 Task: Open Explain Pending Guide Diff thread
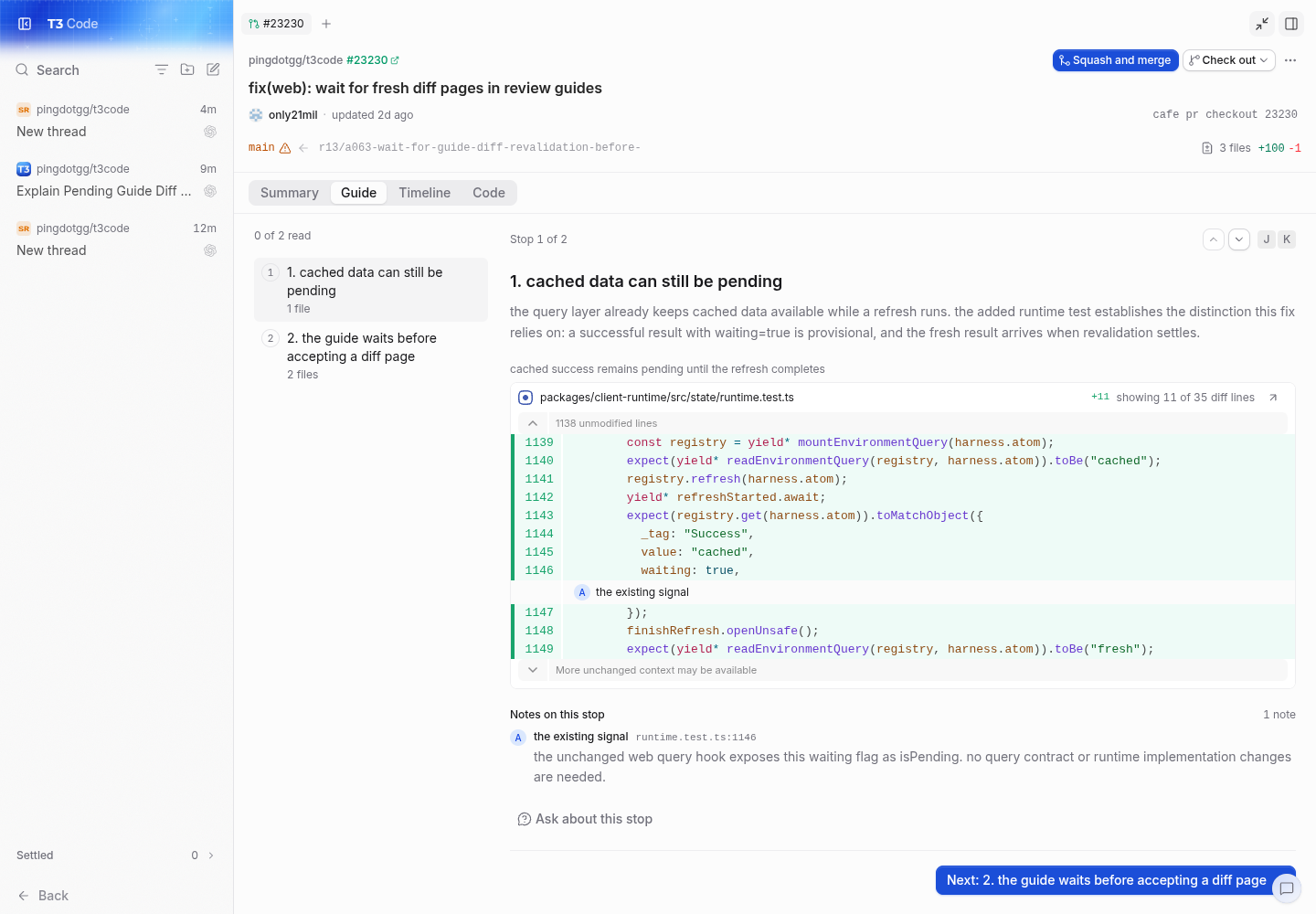[117, 180]
